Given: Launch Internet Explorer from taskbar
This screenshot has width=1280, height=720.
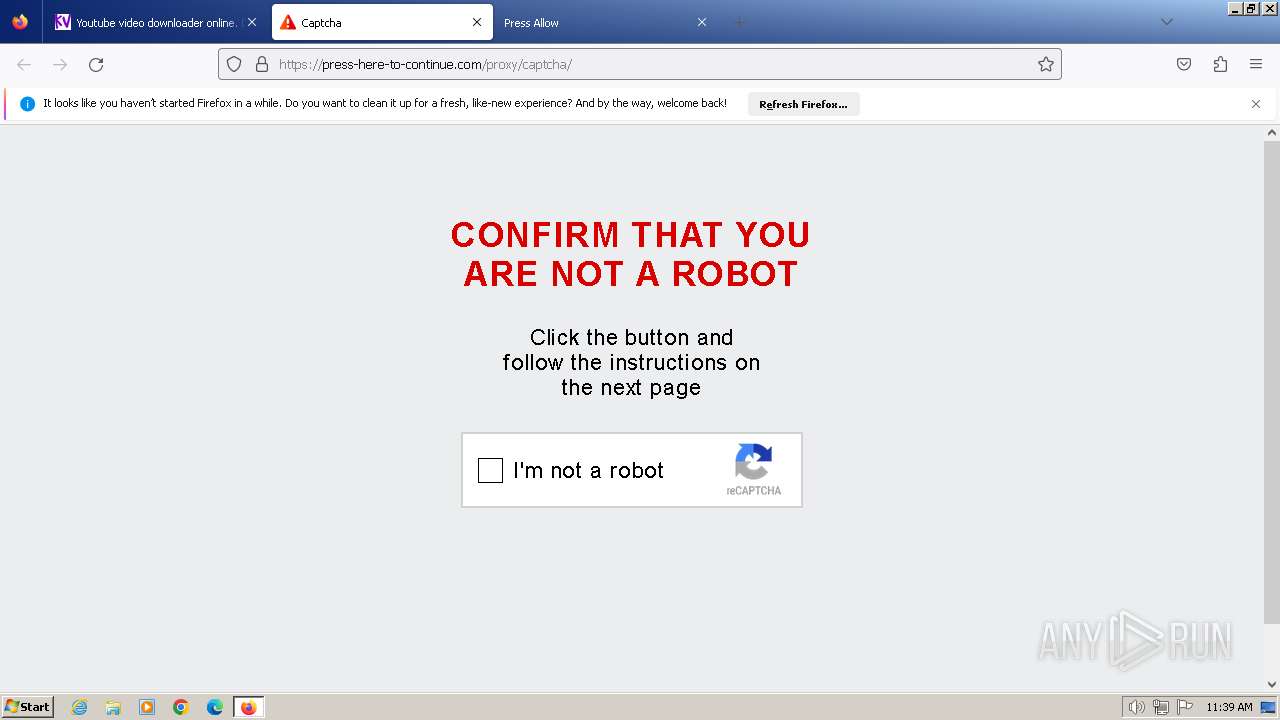Looking at the screenshot, I should pos(80,707).
